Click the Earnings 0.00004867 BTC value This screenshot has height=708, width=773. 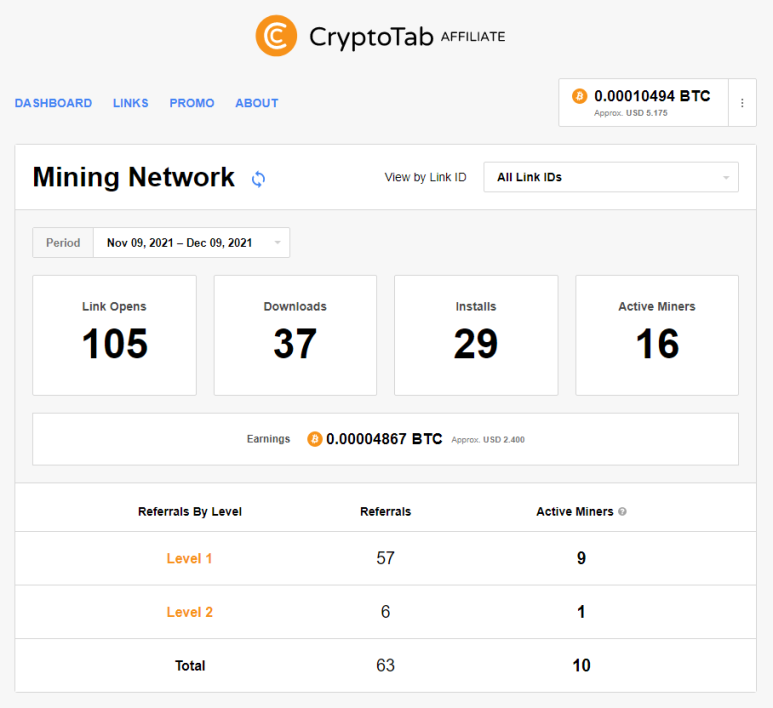click(384, 439)
